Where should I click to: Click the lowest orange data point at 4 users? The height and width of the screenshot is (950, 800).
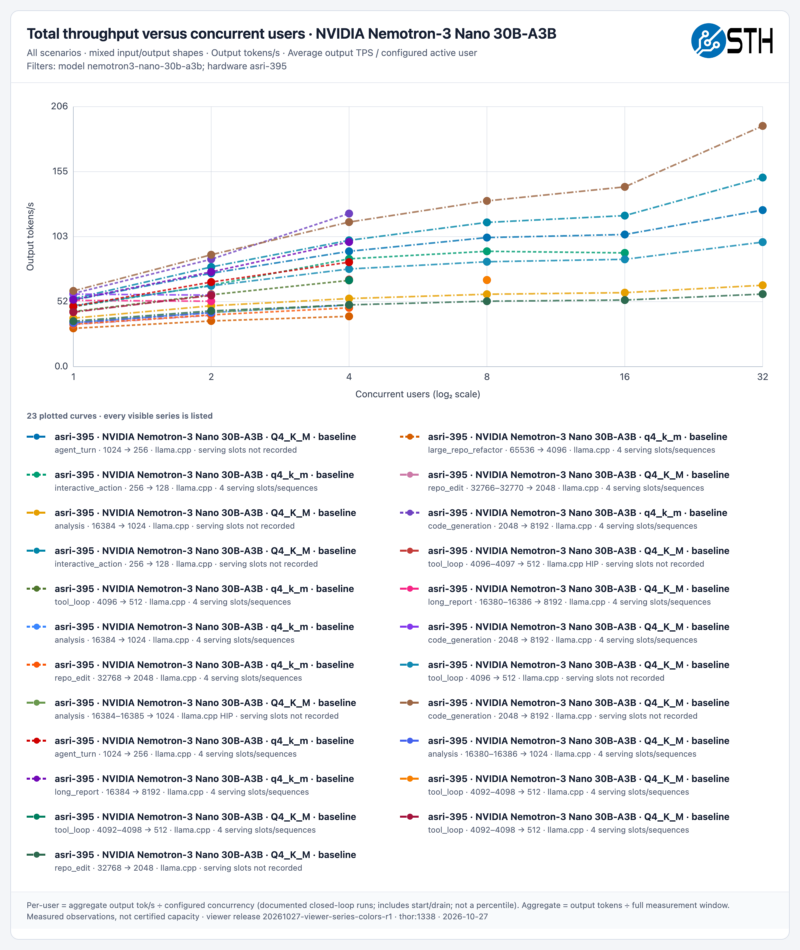pyautogui.click(x=349, y=316)
